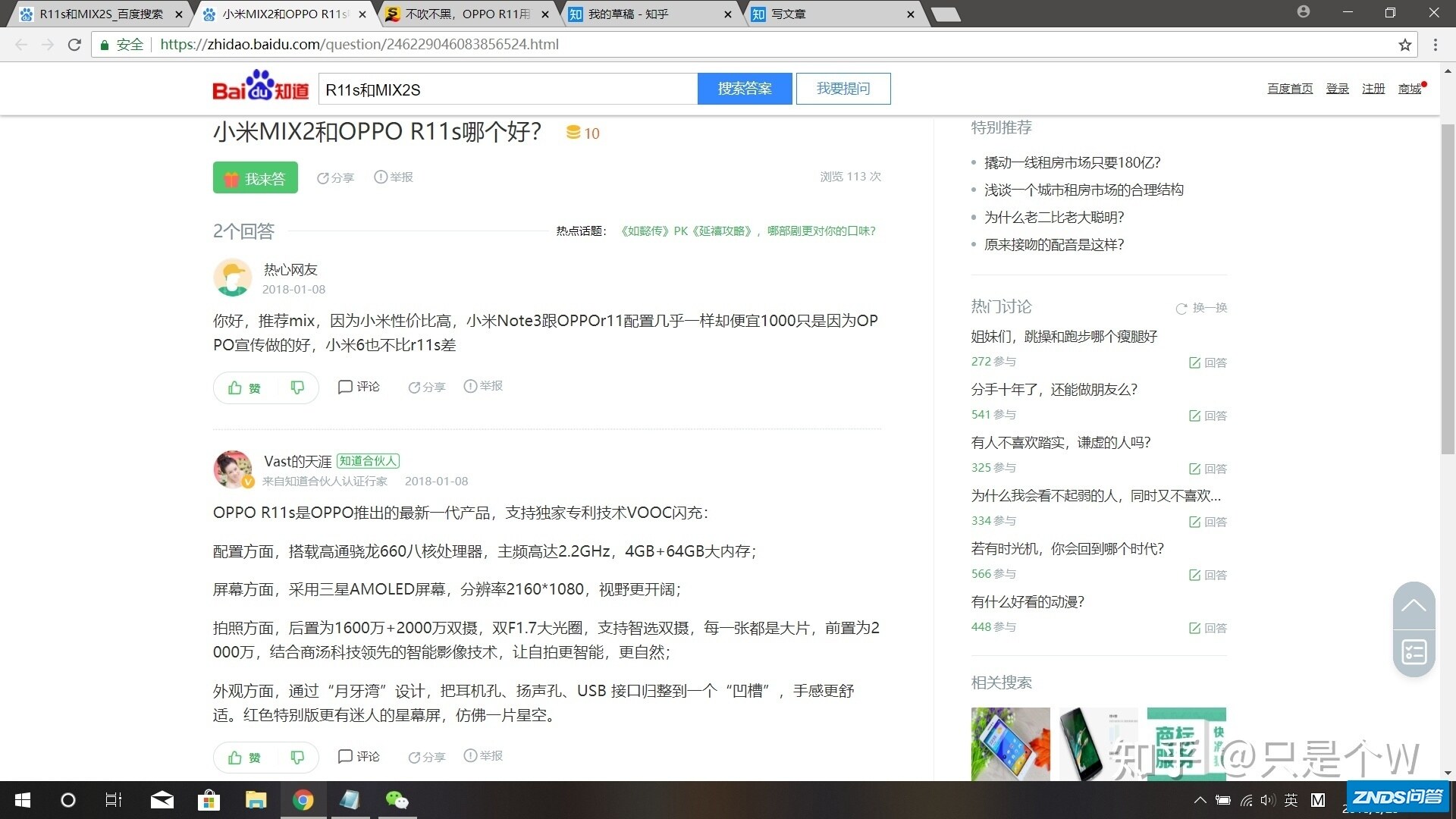Open the first related search phone thumbnail
Viewport: 1456px width, 819px height.
(x=1010, y=744)
